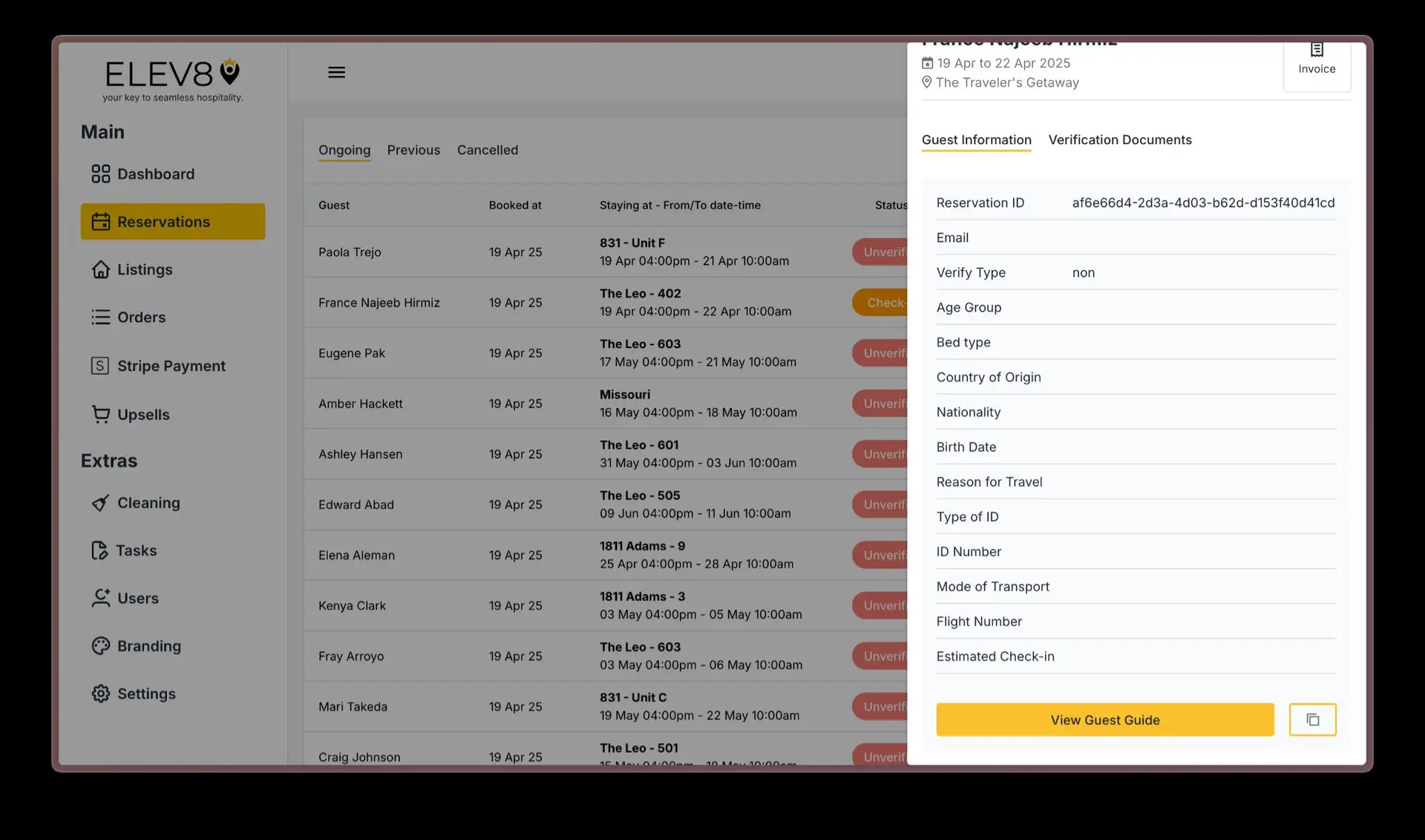Click the Invoice icon in the guest panel
Viewport: 1425px width, 840px height.
[1316, 49]
